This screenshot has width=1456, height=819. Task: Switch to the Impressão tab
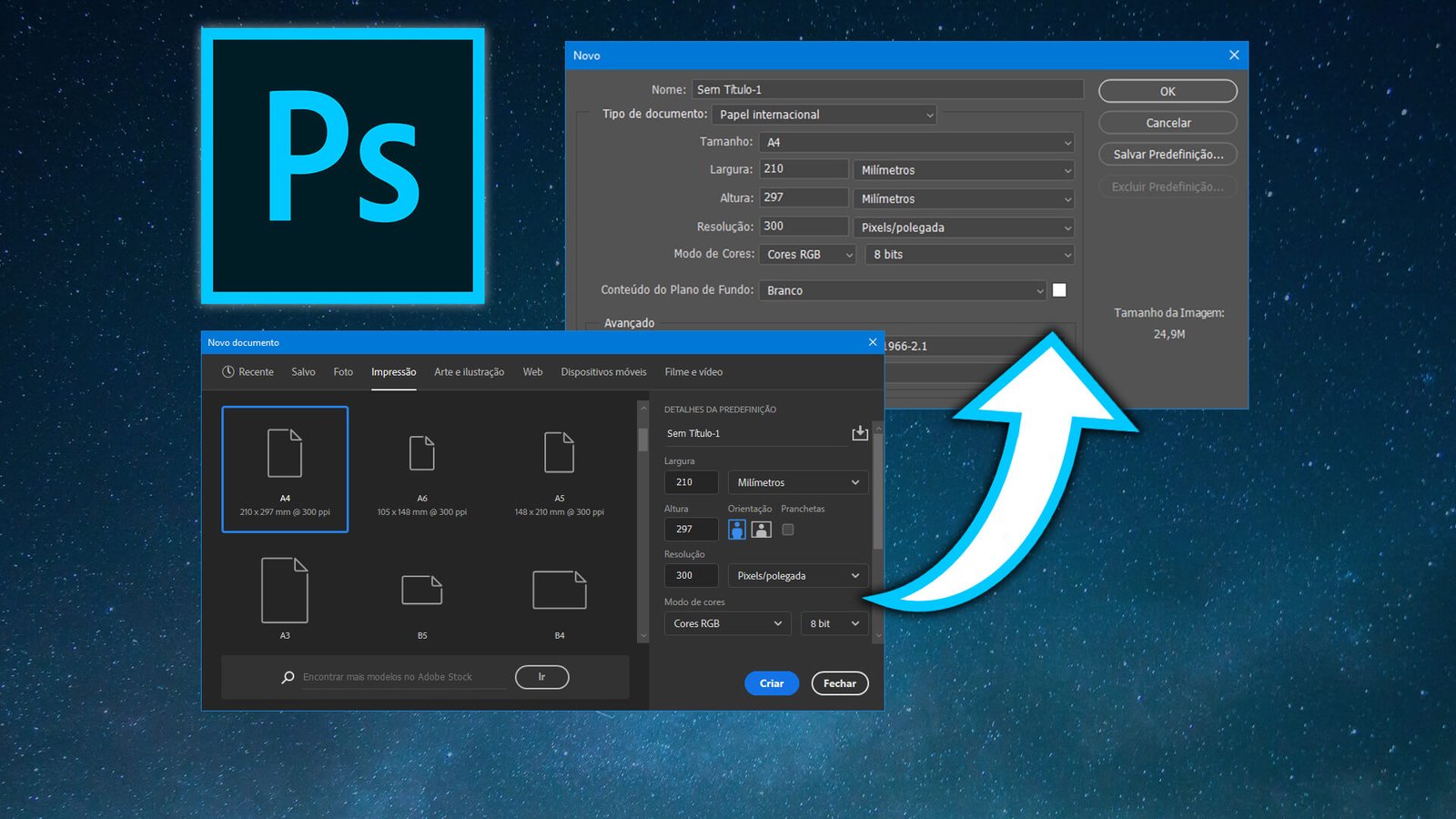[393, 371]
